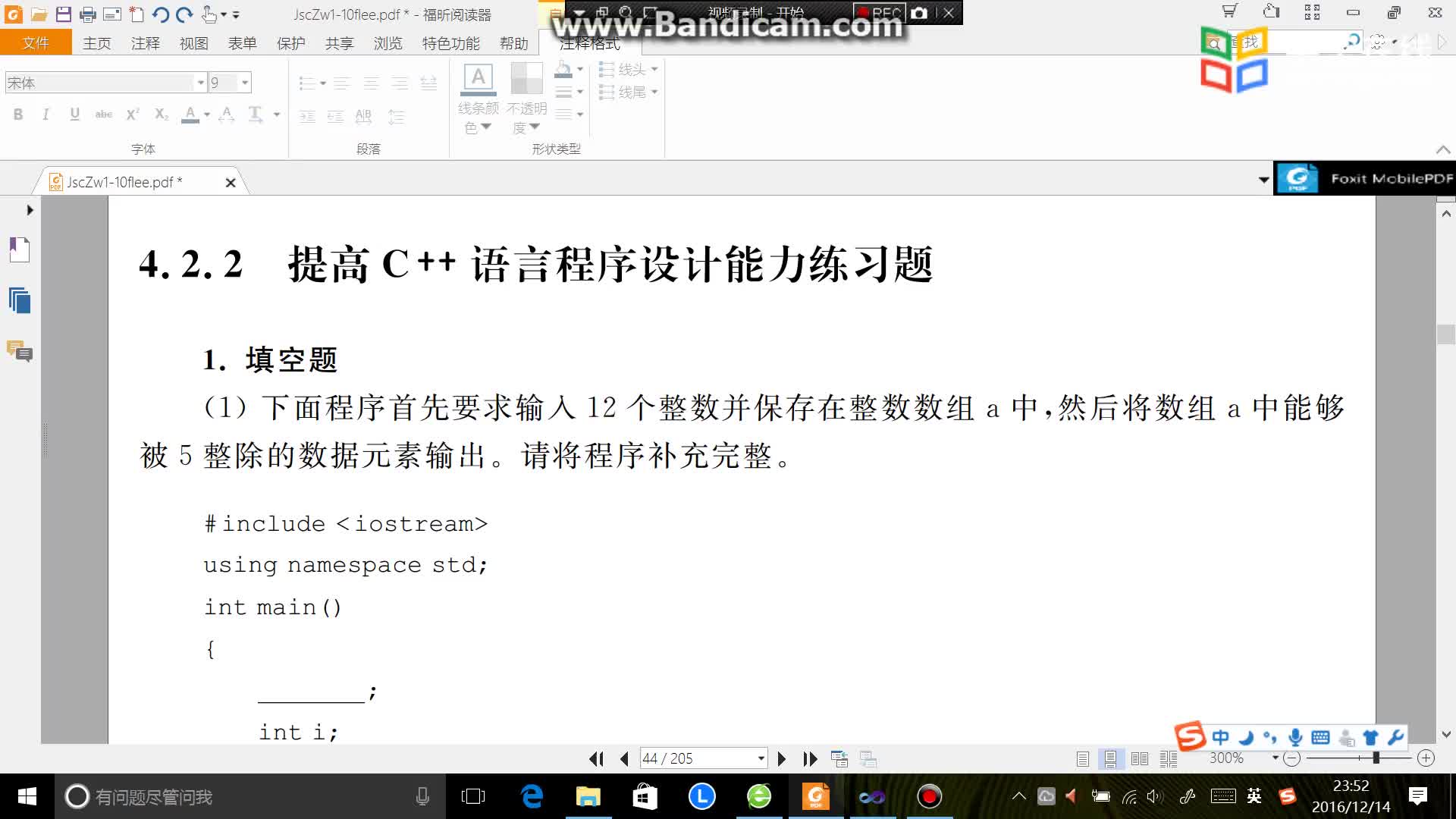Create a new blank page document icon
Screen dimensions: 1456x819
coord(136,14)
